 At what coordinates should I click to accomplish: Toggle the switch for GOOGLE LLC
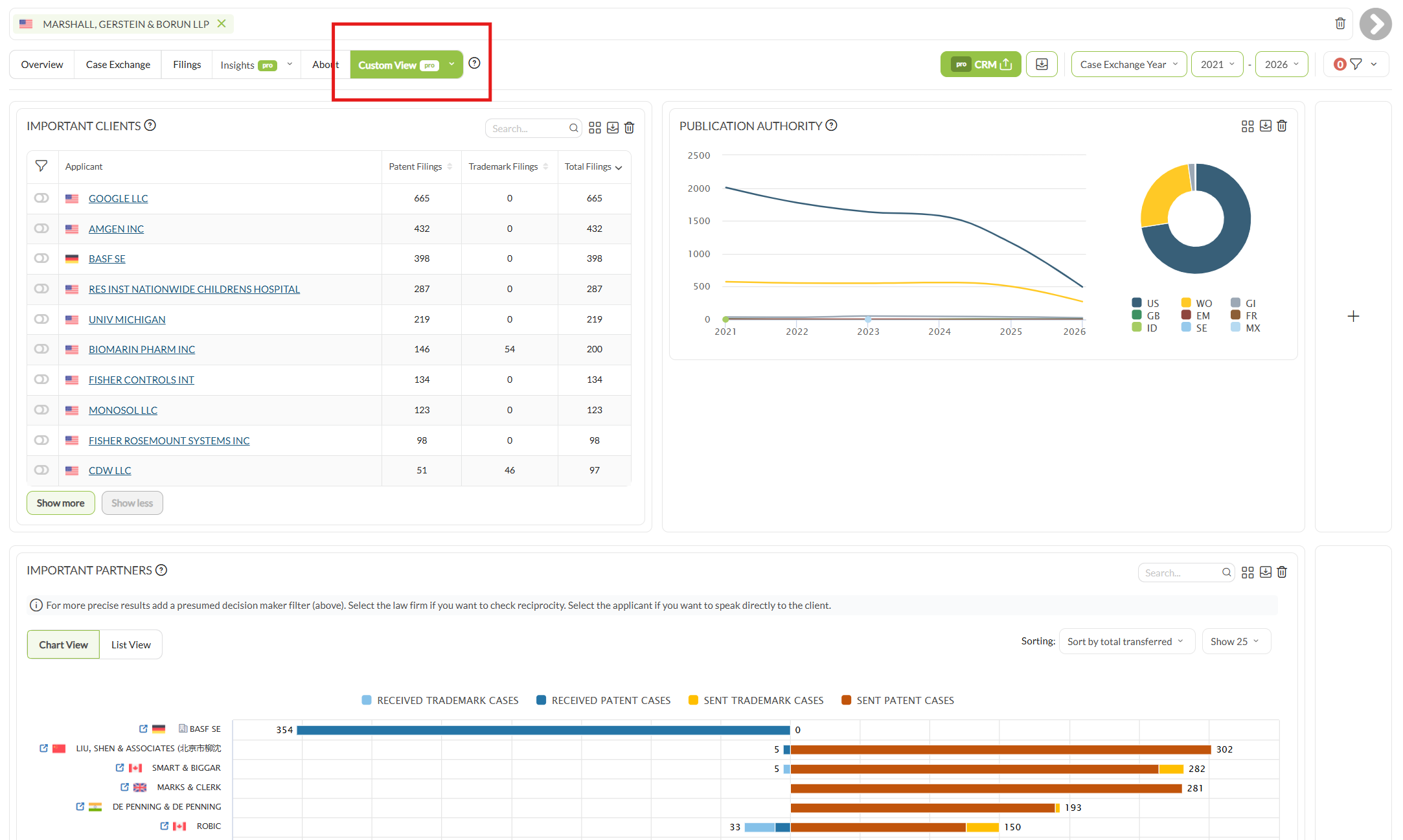coord(41,198)
